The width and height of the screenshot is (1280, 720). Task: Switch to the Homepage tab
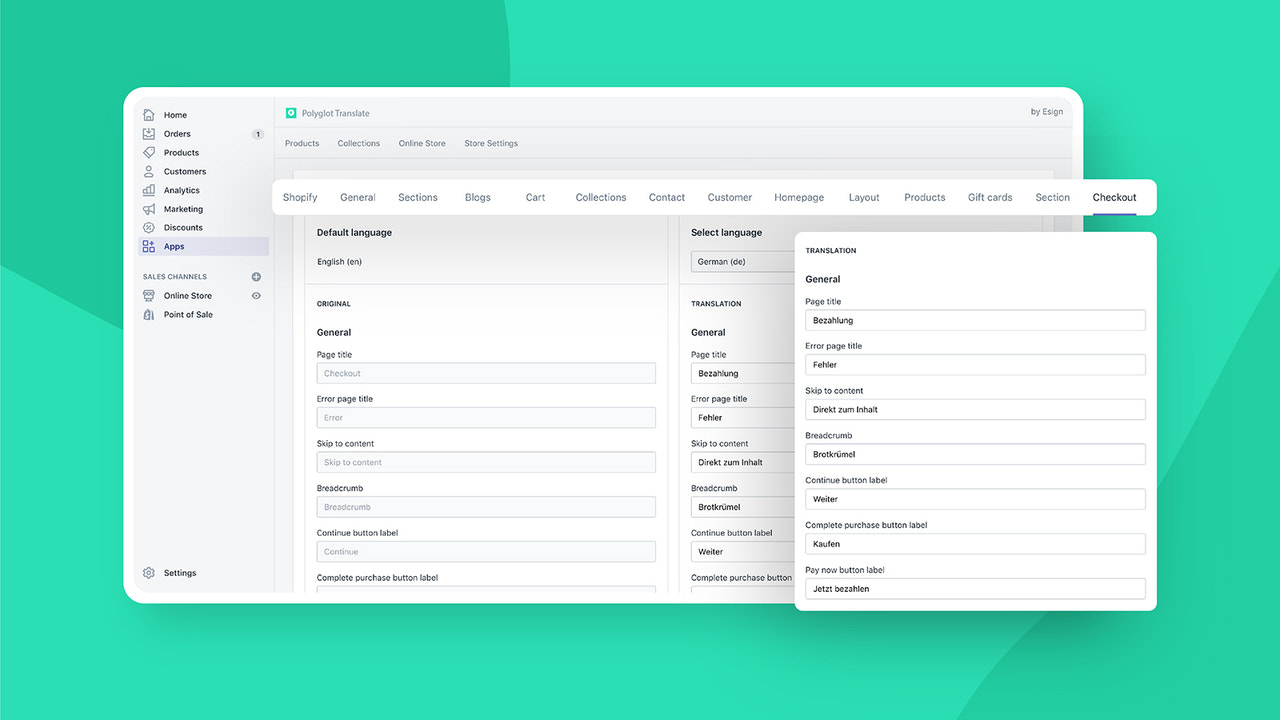click(x=799, y=197)
